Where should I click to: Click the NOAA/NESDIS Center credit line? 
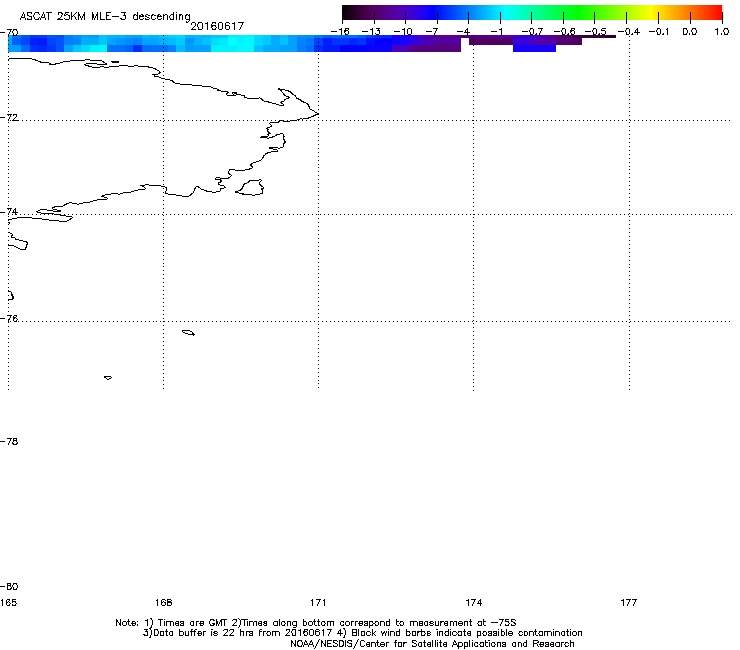click(x=432, y=644)
